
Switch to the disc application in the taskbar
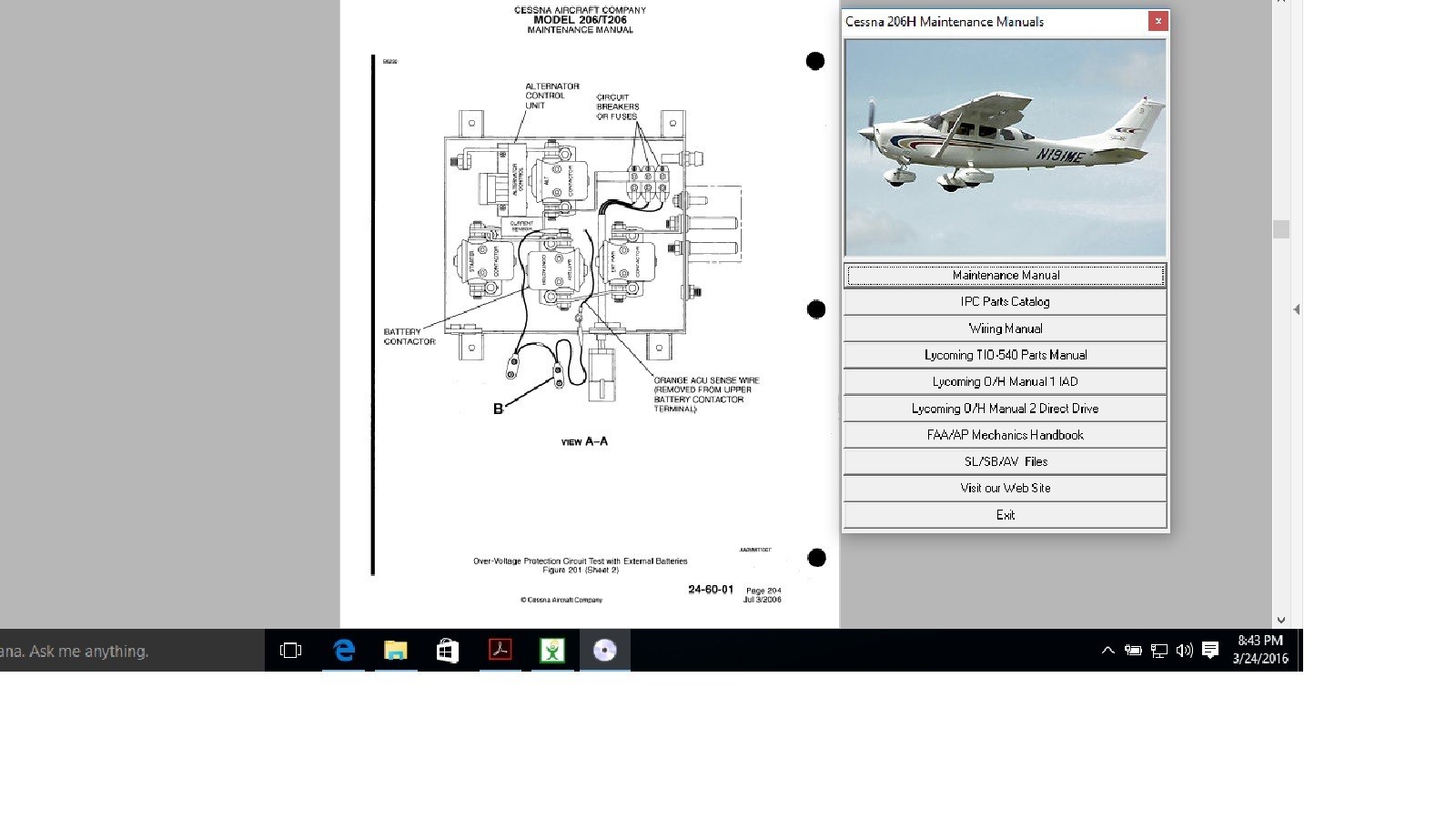click(x=605, y=651)
